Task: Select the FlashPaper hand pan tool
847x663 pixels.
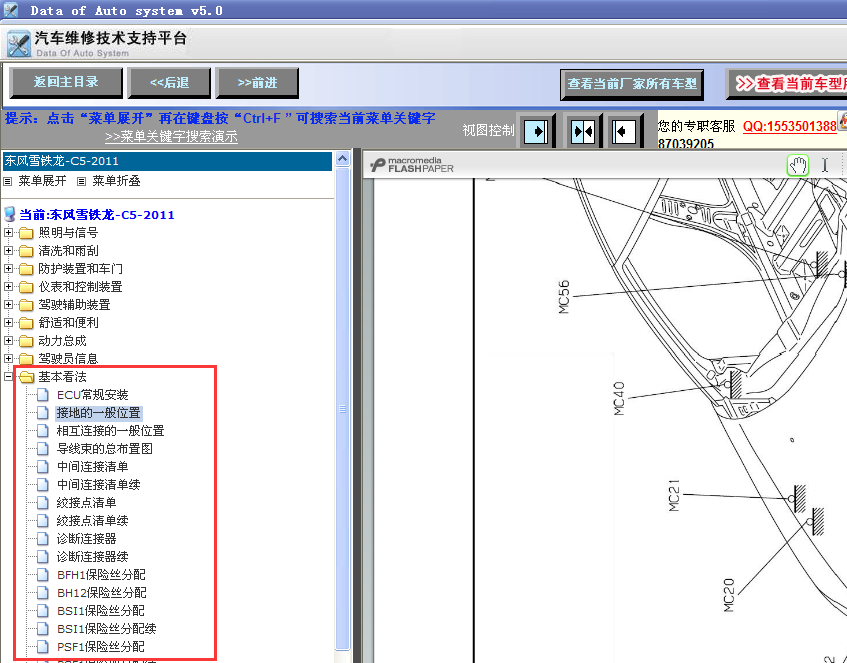Action: tap(797, 165)
